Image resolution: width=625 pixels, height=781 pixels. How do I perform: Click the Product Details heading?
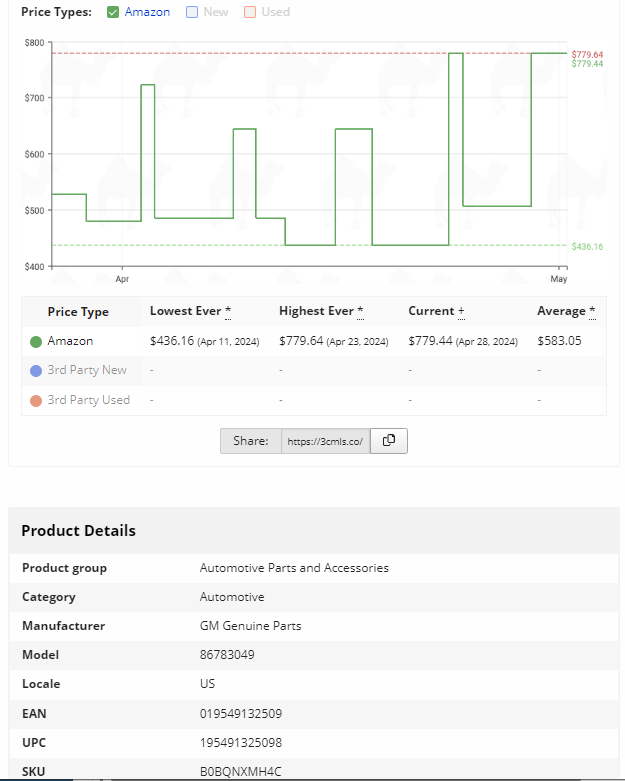(x=78, y=530)
